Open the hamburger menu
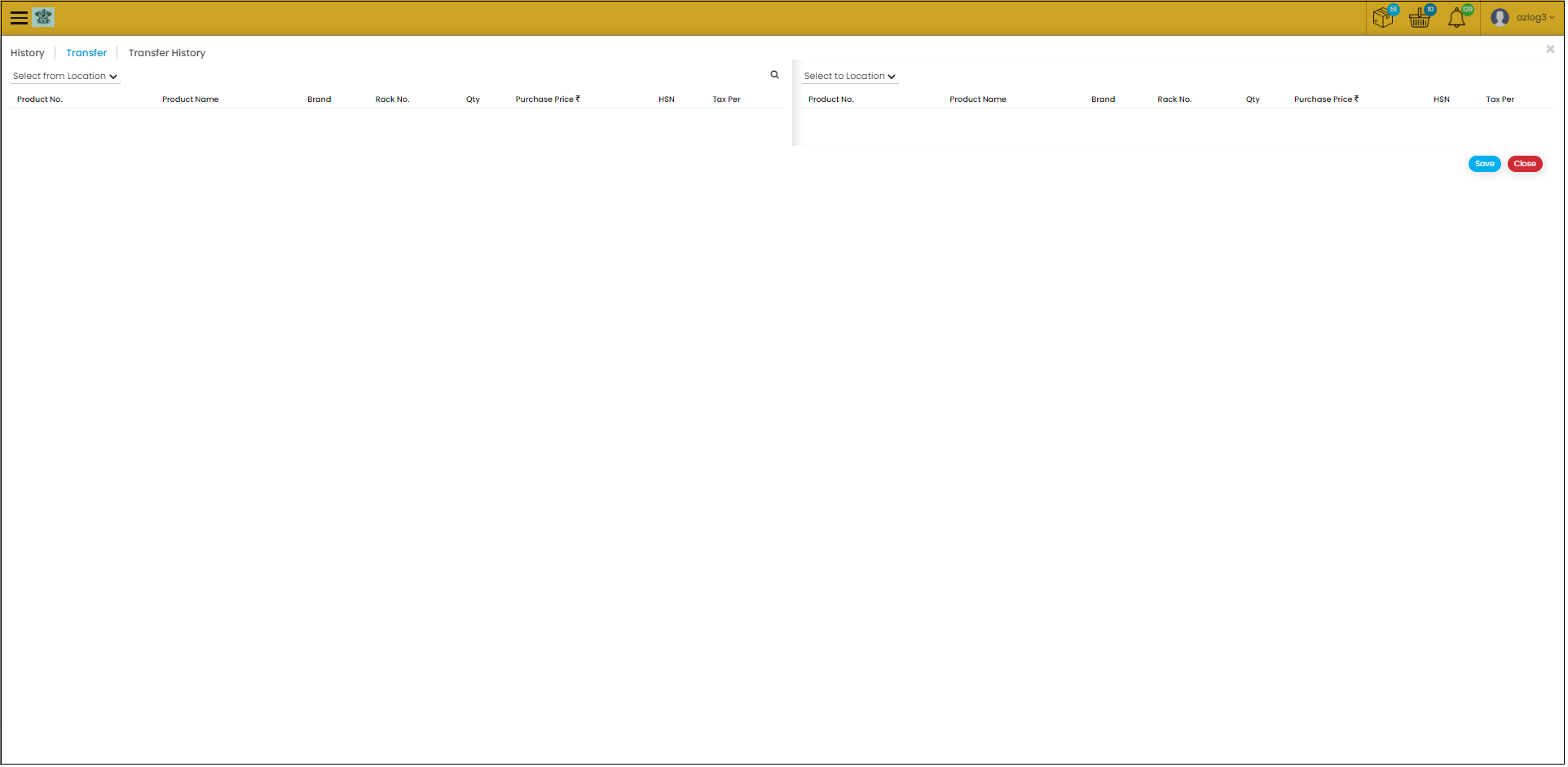 pyautogui.click(x=19, y=18)
